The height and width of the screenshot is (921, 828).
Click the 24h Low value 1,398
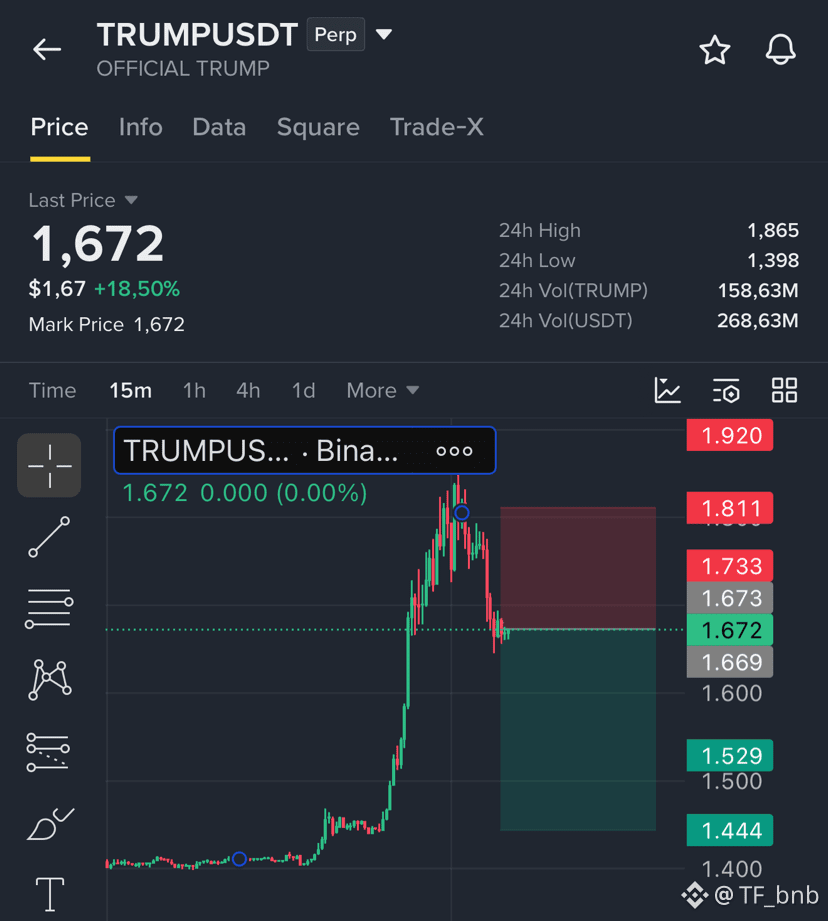point(773,260)
